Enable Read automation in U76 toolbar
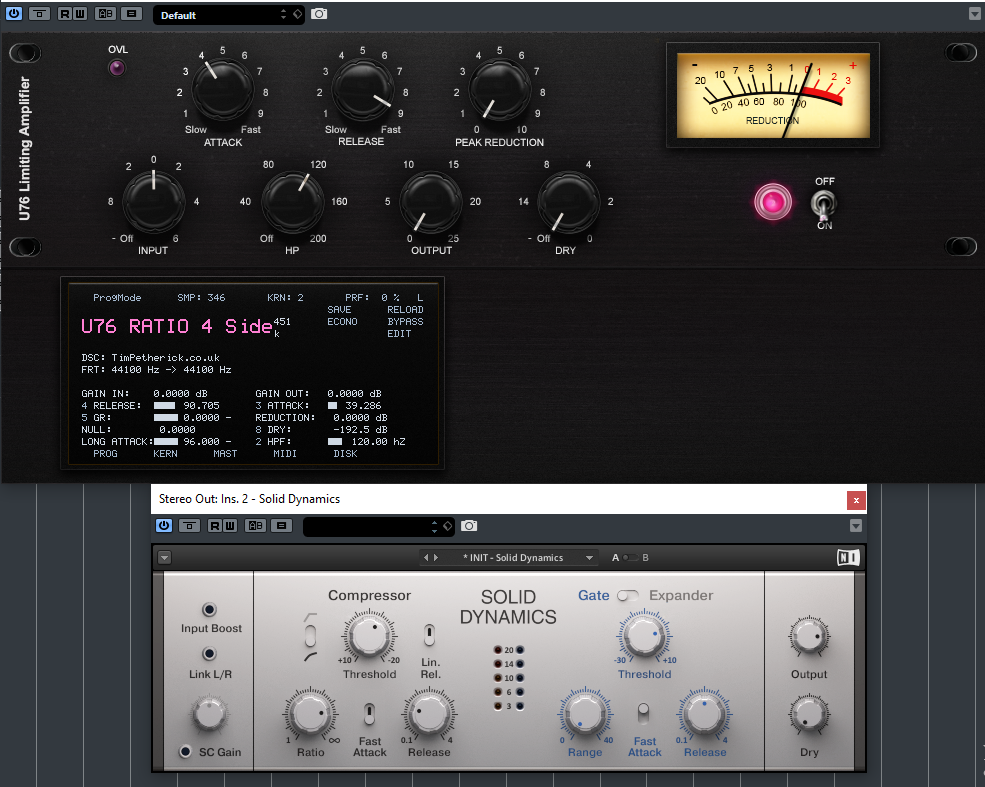This screenshot has height=787, width=985. point(65,13)
